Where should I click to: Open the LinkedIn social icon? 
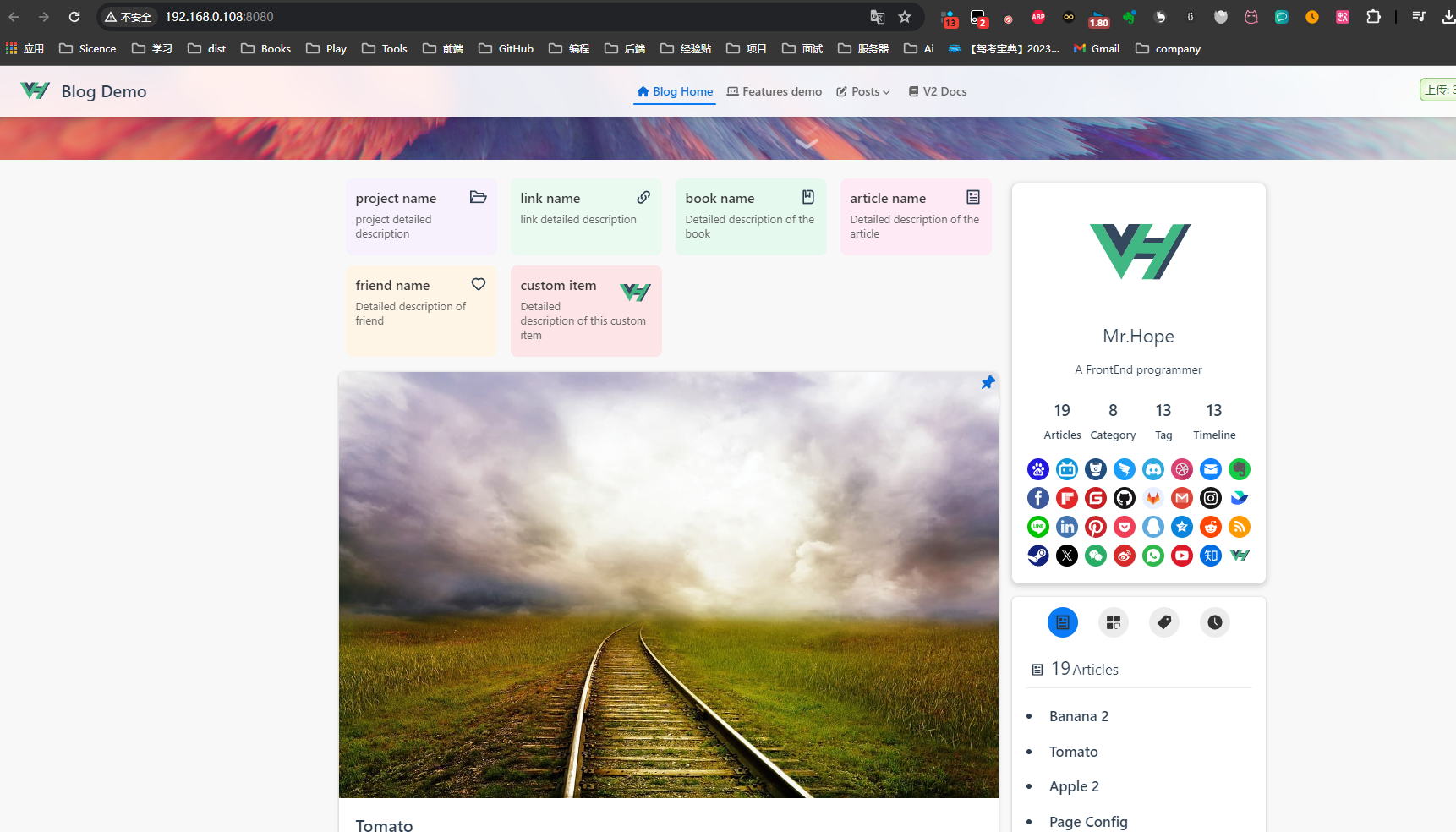pyautogui.click(x=1067, y=527)
